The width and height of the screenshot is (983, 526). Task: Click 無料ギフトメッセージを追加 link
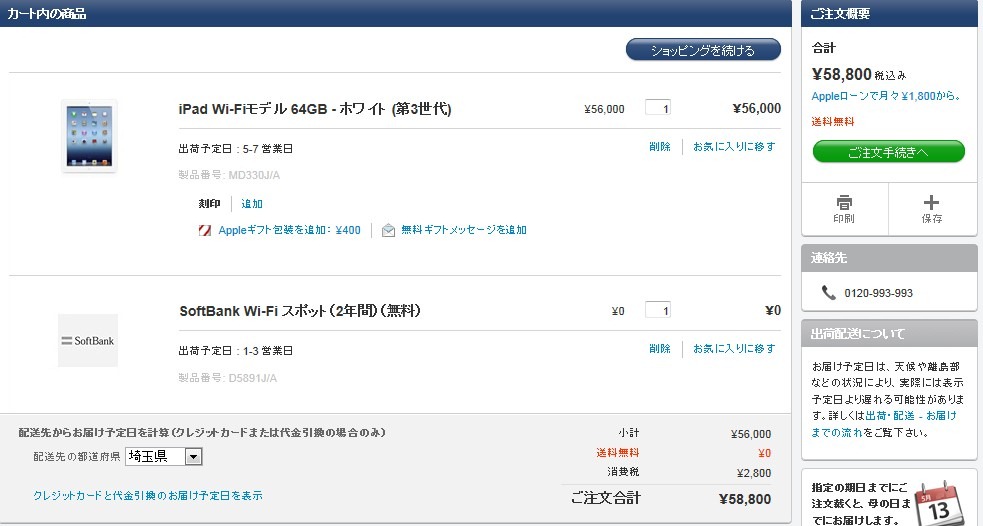463,230
